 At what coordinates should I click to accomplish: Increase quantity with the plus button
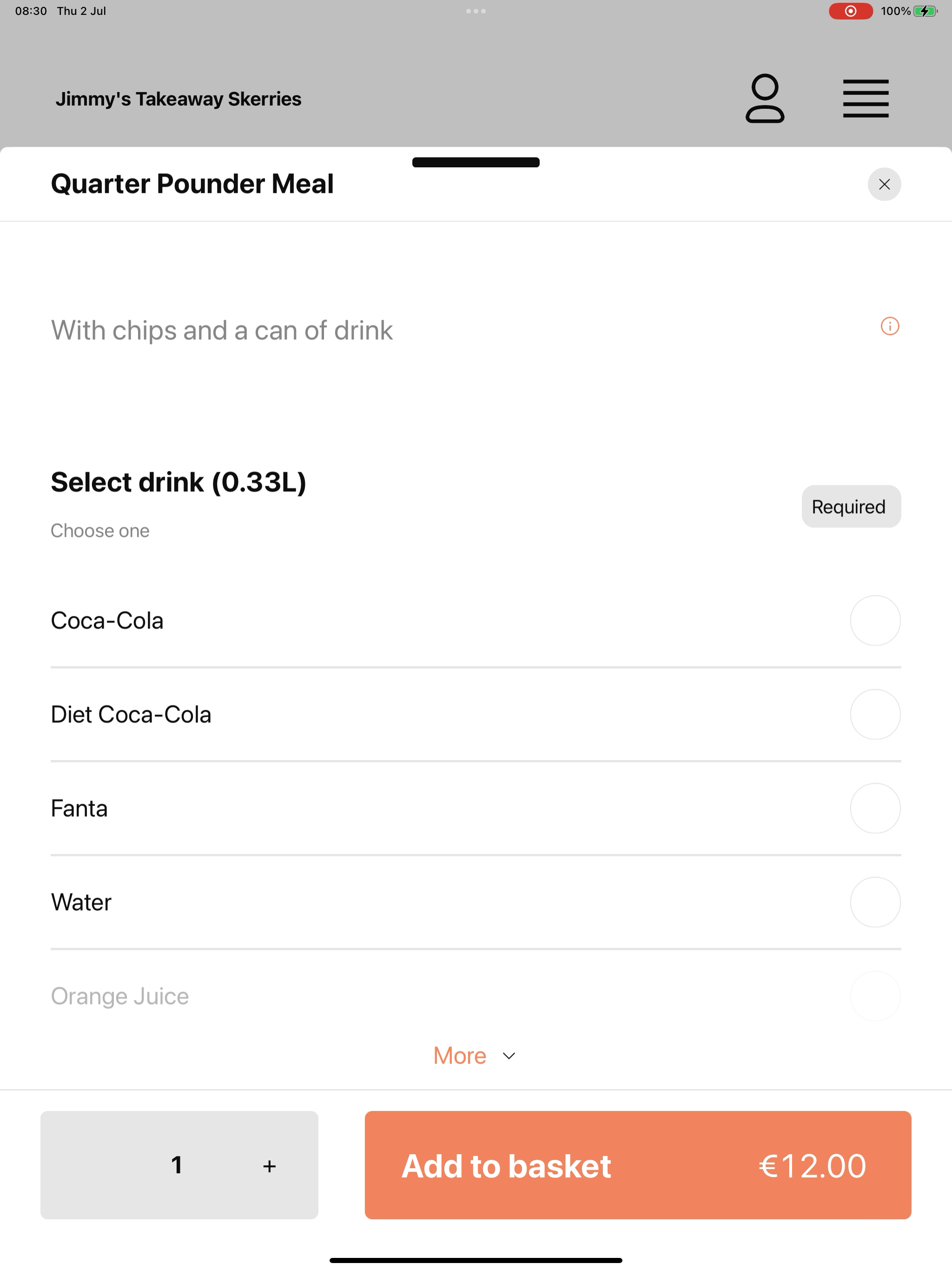[269, 1165]
